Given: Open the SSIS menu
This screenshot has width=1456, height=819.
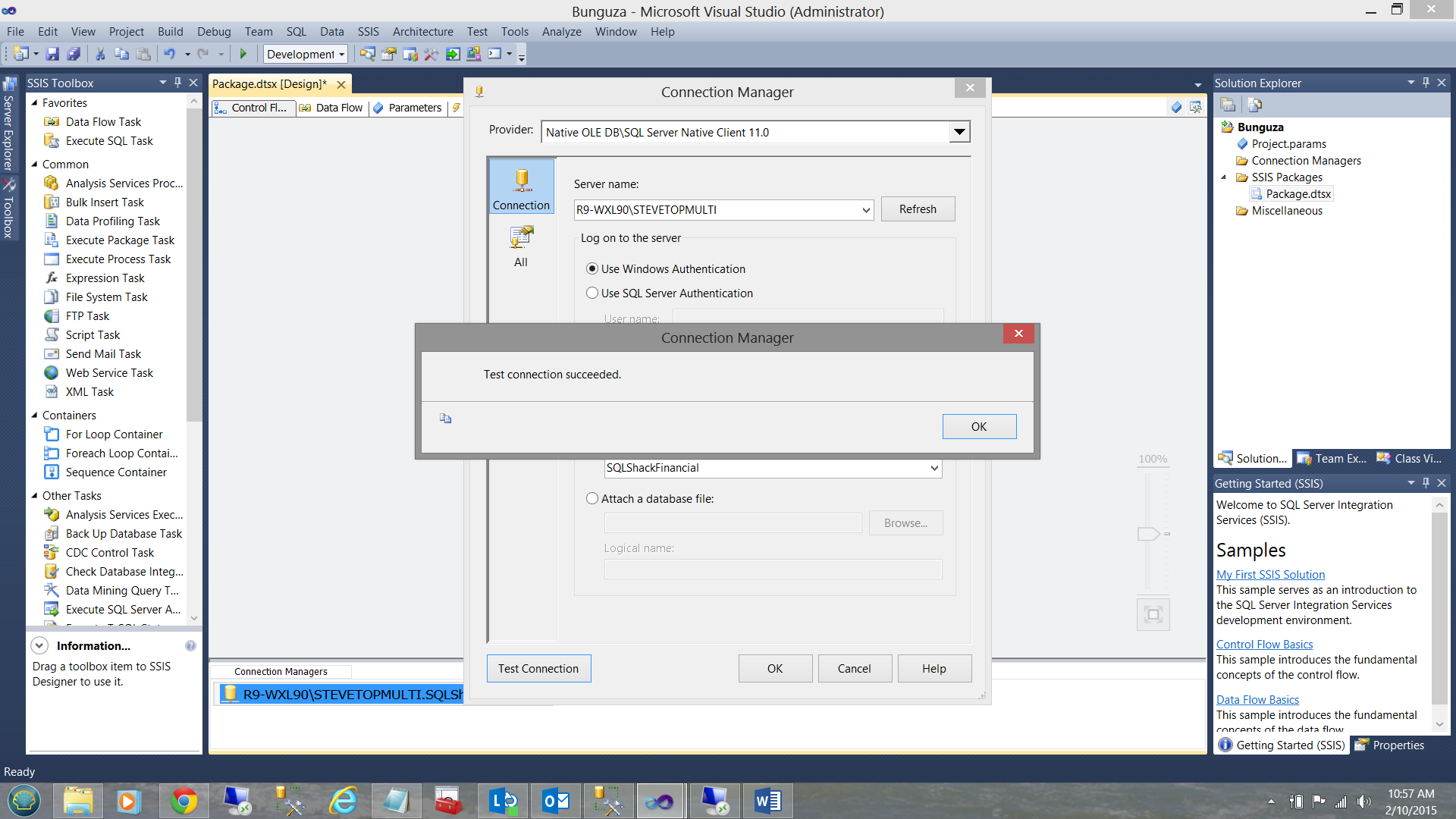Looking at the screenshot, I should pyautogui.click(x=368, y=32).
